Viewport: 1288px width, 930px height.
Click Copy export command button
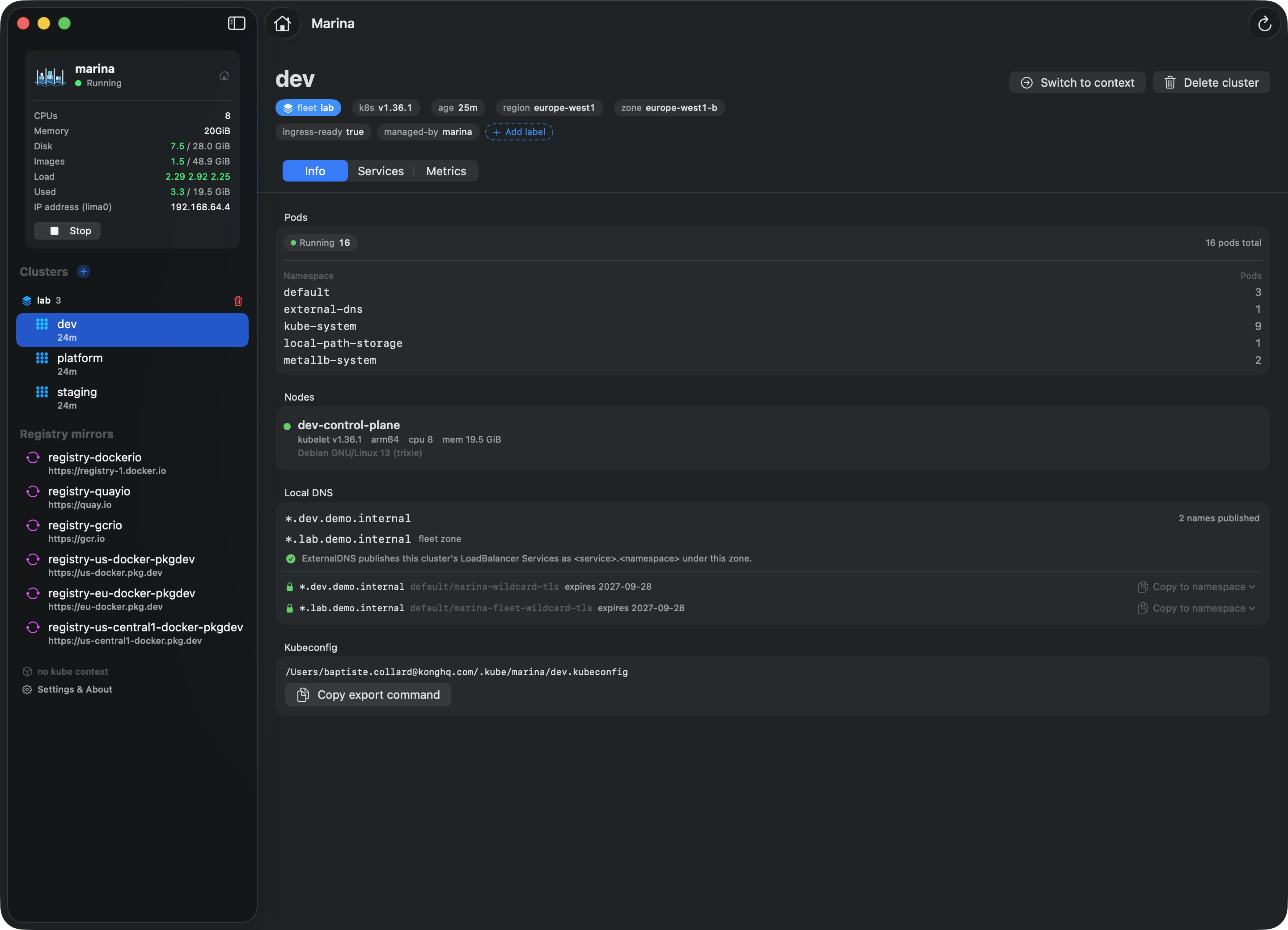click(x=368, y=695)
